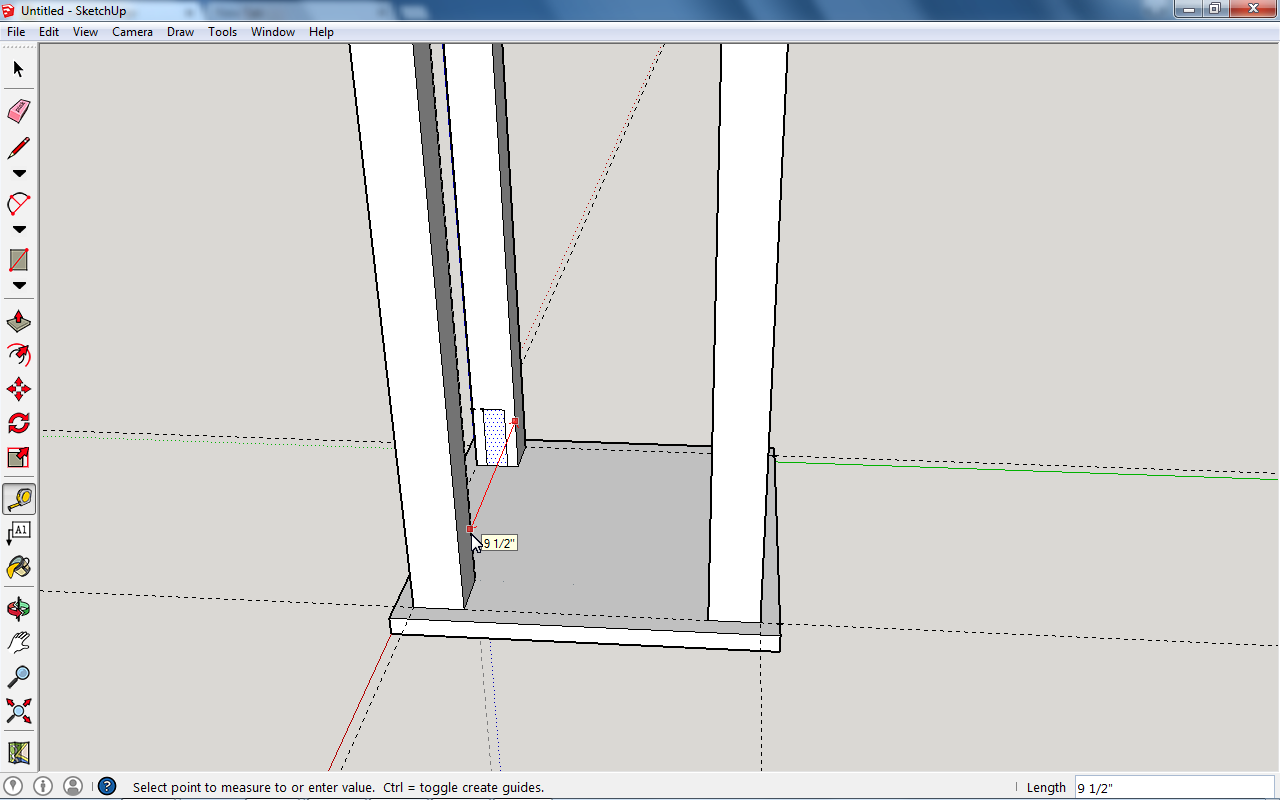Choose the Line drawing tool
The width and height of the screenshot is (1281, 801).
tap(18, 147)
